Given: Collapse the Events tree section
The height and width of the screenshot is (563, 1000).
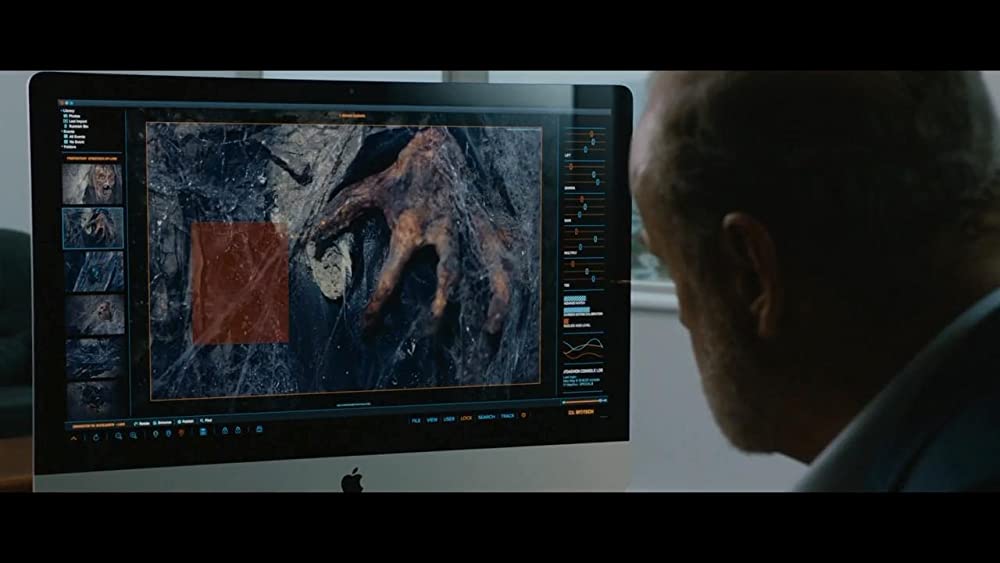Looking at the screenshot, I should 62,131.
